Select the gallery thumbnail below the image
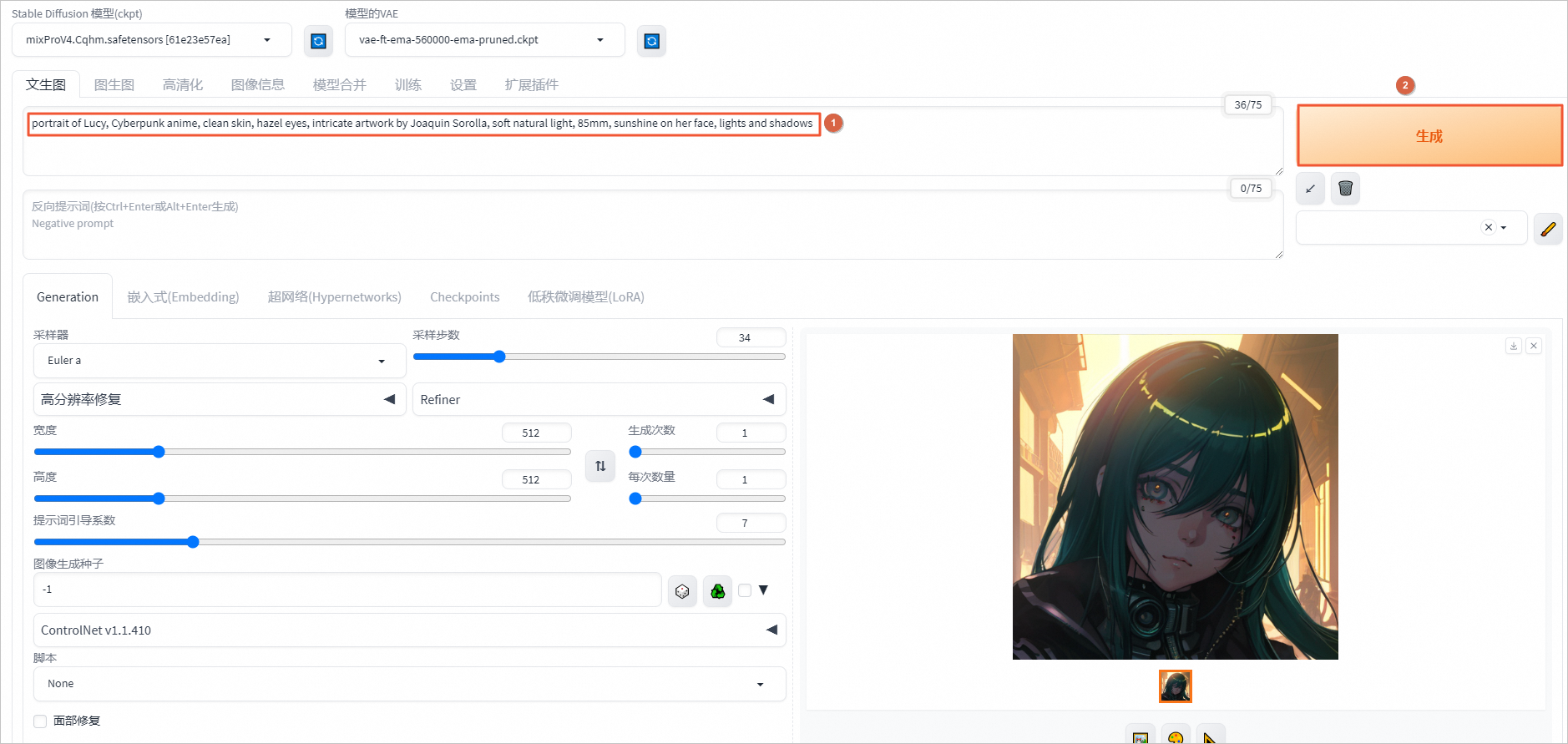1568x744 pixels. [x=1175, y=686]
